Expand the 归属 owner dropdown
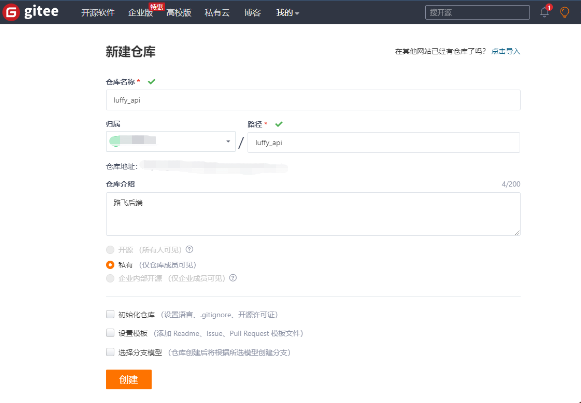 pos(171,141)
